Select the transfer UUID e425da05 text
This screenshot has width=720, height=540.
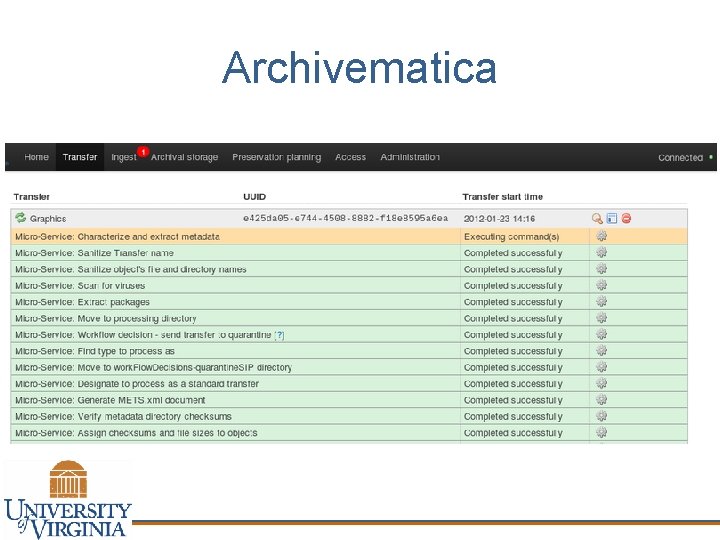[x=345, y=218]
